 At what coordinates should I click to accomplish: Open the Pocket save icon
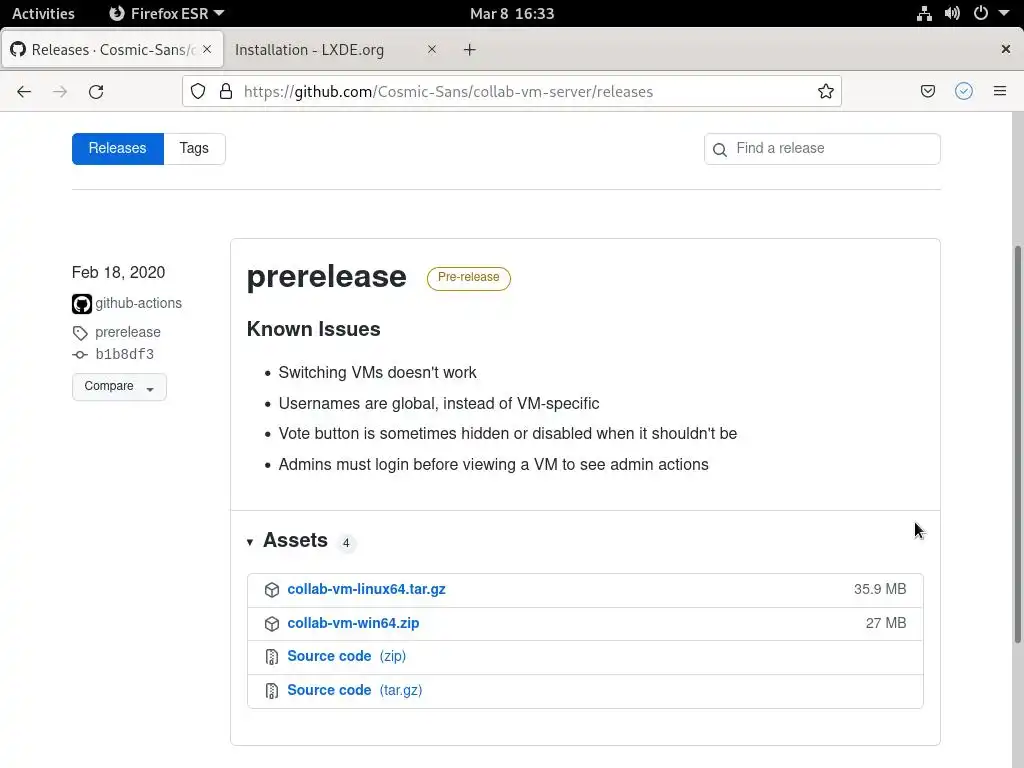pyautogui.click(x=928, y=91)
